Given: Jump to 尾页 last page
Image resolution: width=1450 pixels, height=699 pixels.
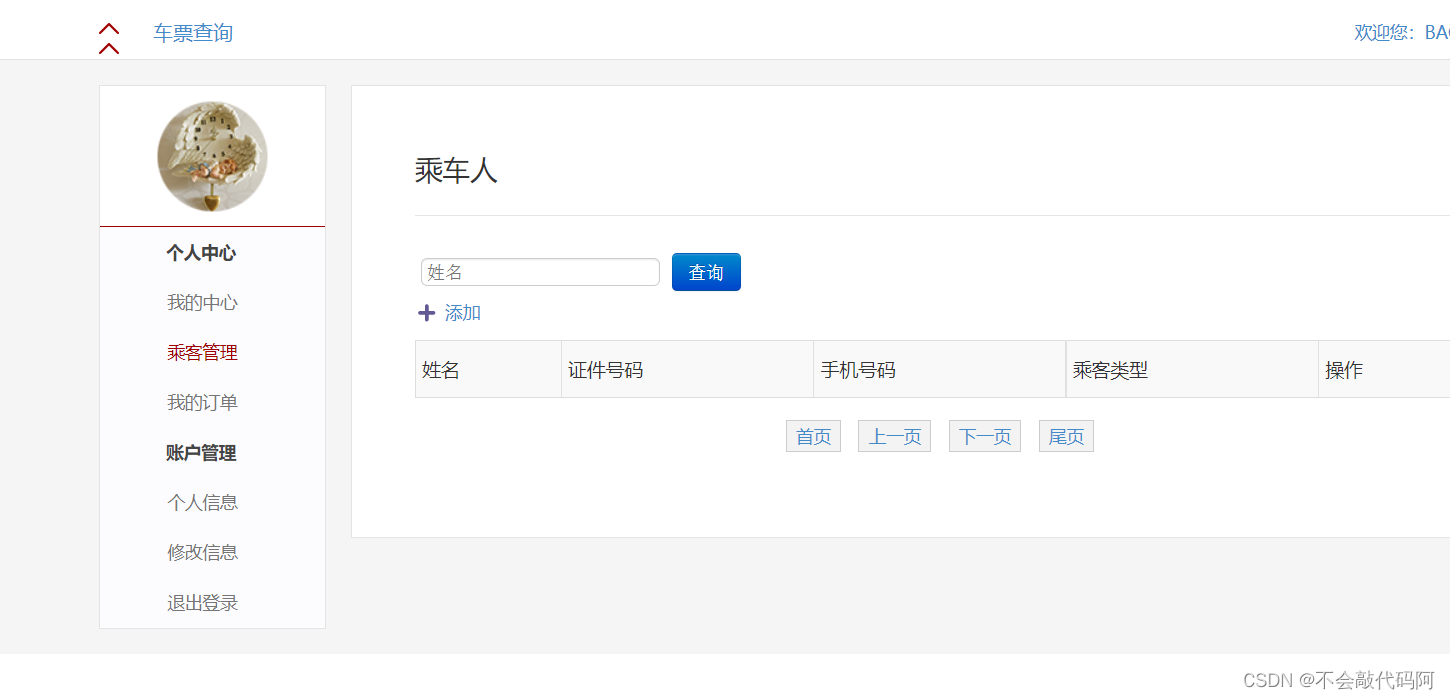Looking at the screenshot, I should [x=1065, y=436].
